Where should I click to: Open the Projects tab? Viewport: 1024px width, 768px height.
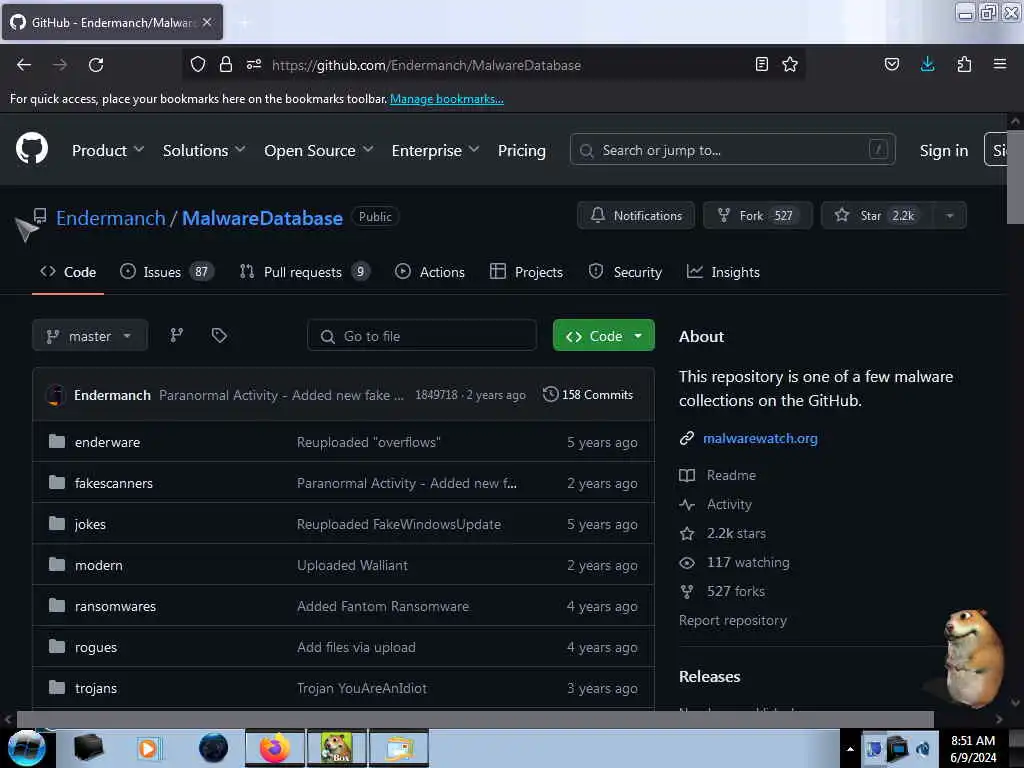[x=526, y=272]
